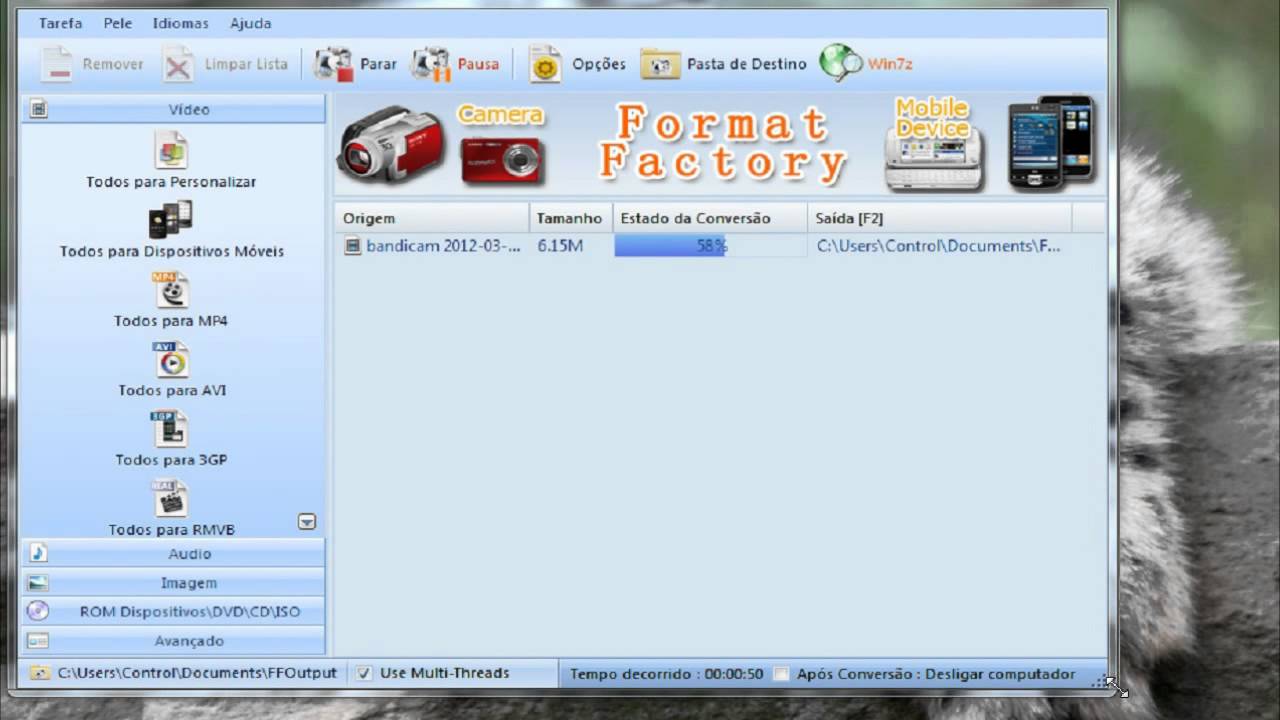
Task: Sort by Origem column header
Action: tap(432, 218)
